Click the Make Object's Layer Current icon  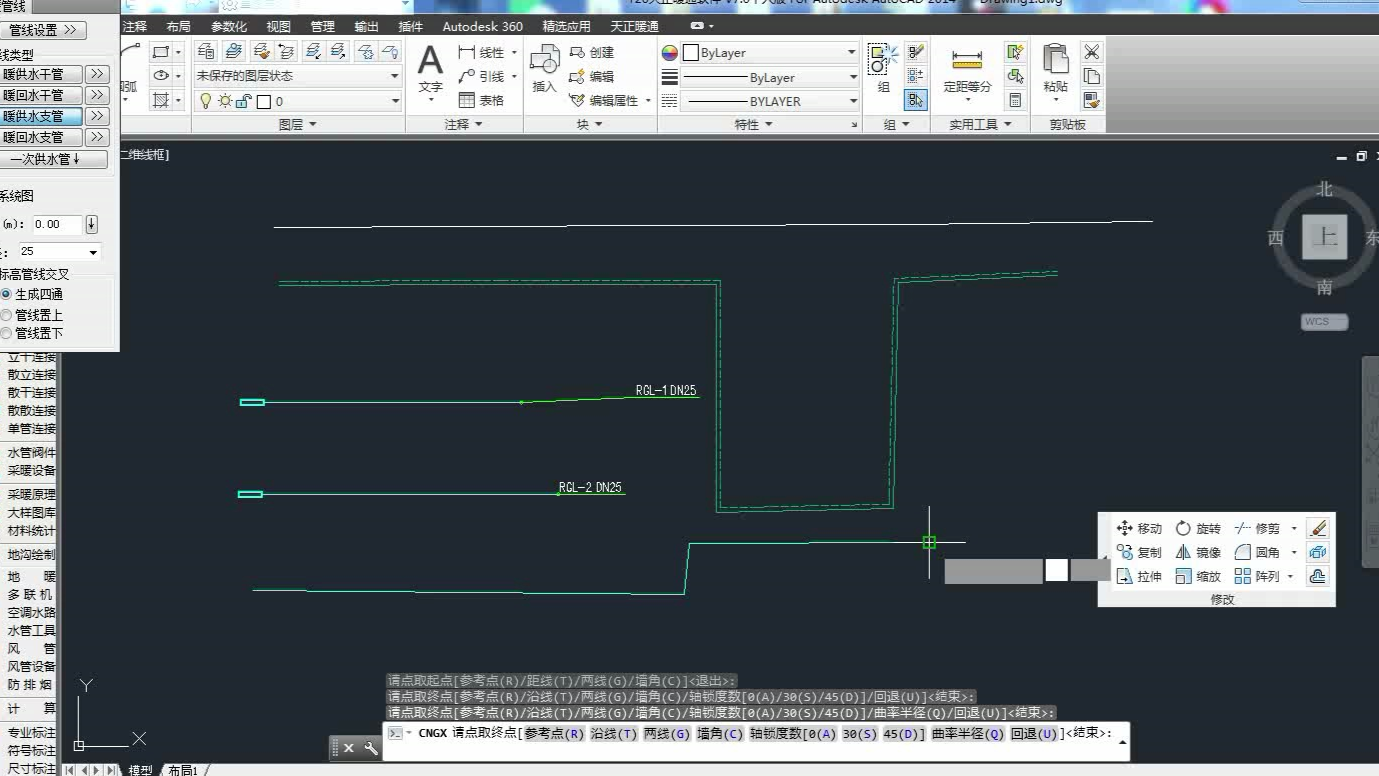tap(233, 52)
